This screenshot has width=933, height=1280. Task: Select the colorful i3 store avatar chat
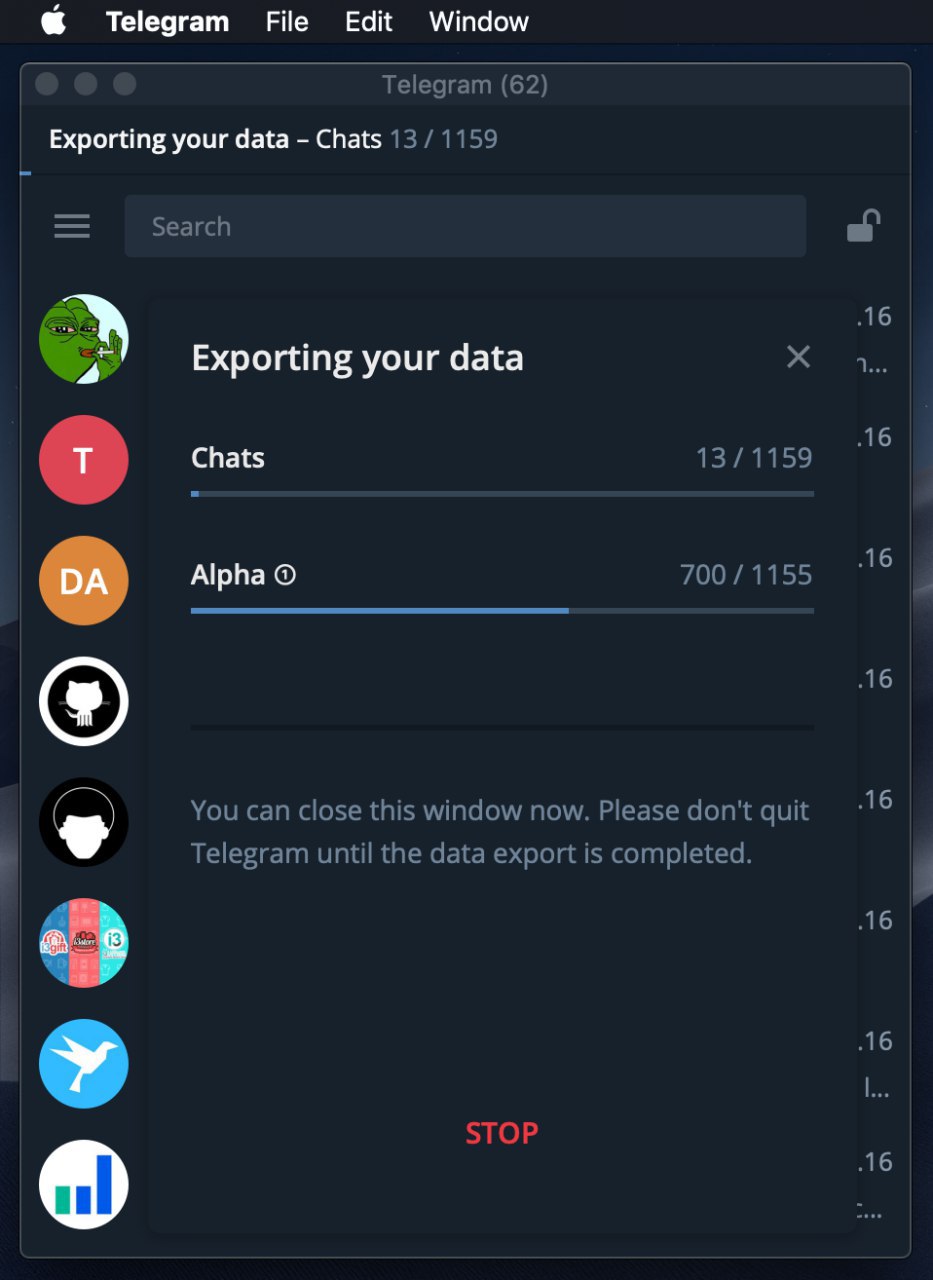pyautogui.click(x=84, y=943)
